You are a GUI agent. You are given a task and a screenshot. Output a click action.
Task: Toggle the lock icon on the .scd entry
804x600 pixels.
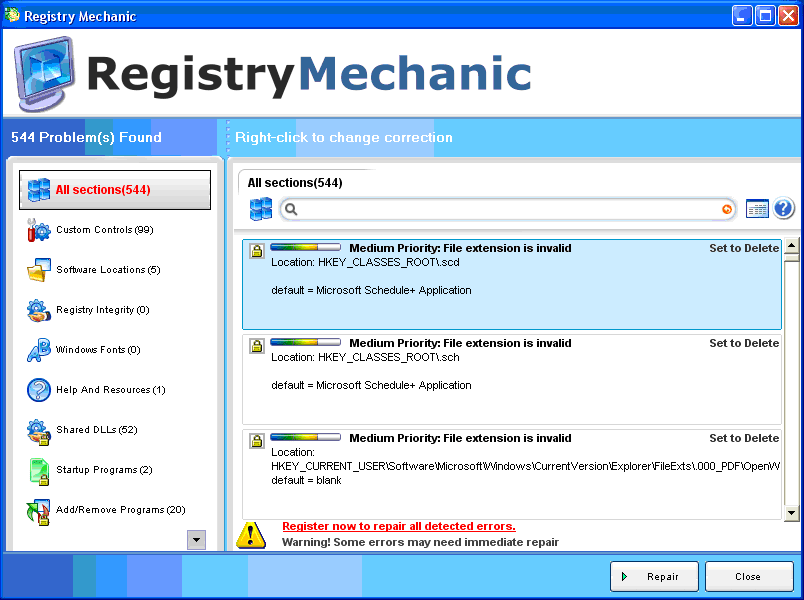pos(257,251)
